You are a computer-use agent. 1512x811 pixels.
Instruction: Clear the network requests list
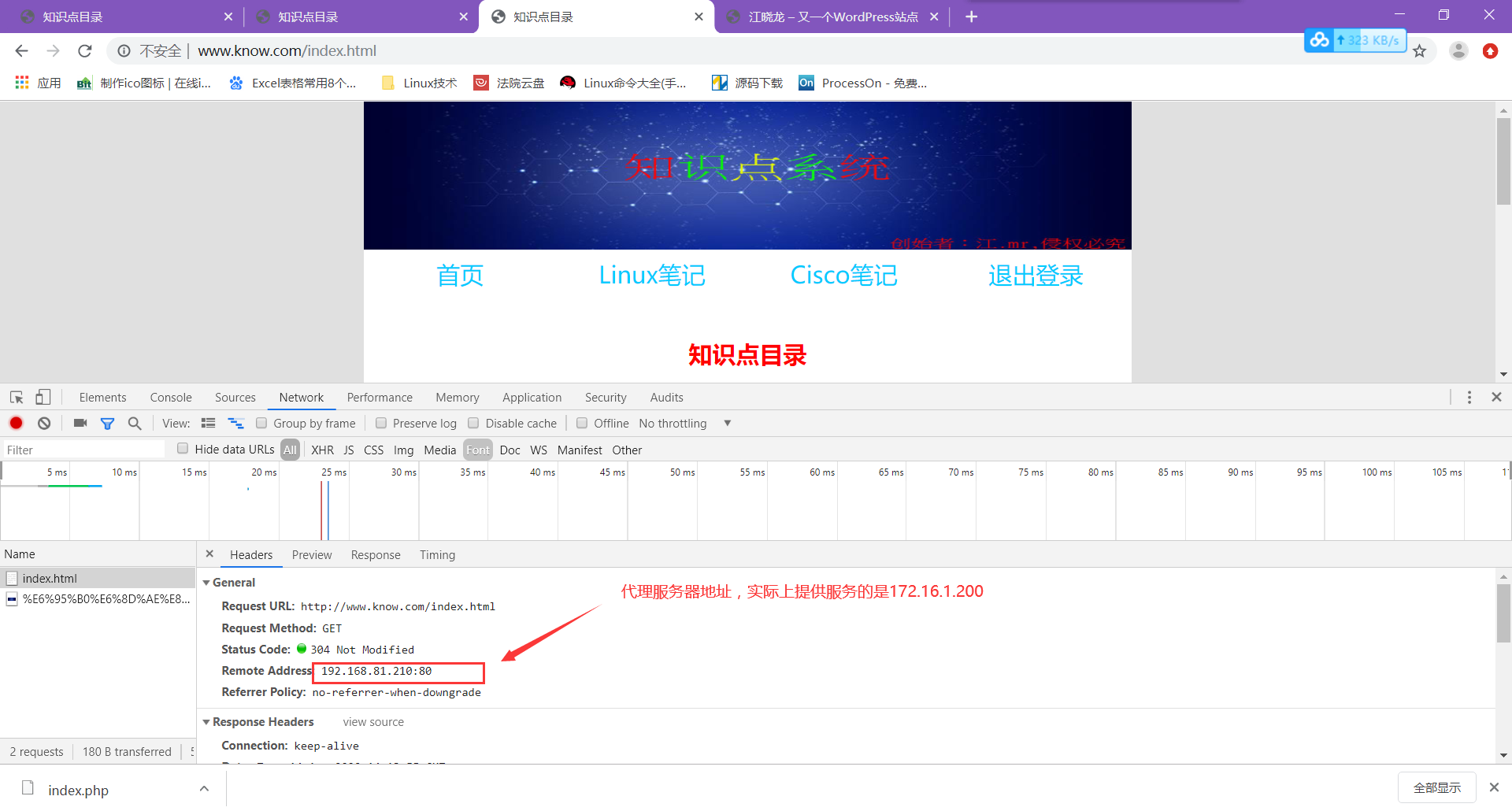(x=44, y=423)
